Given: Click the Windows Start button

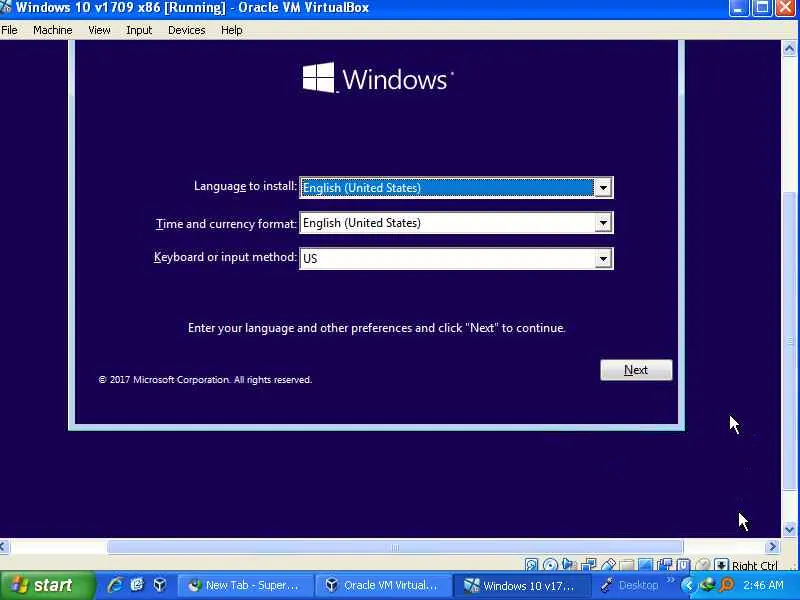Looking at the screenshot, I should (47, 585).
